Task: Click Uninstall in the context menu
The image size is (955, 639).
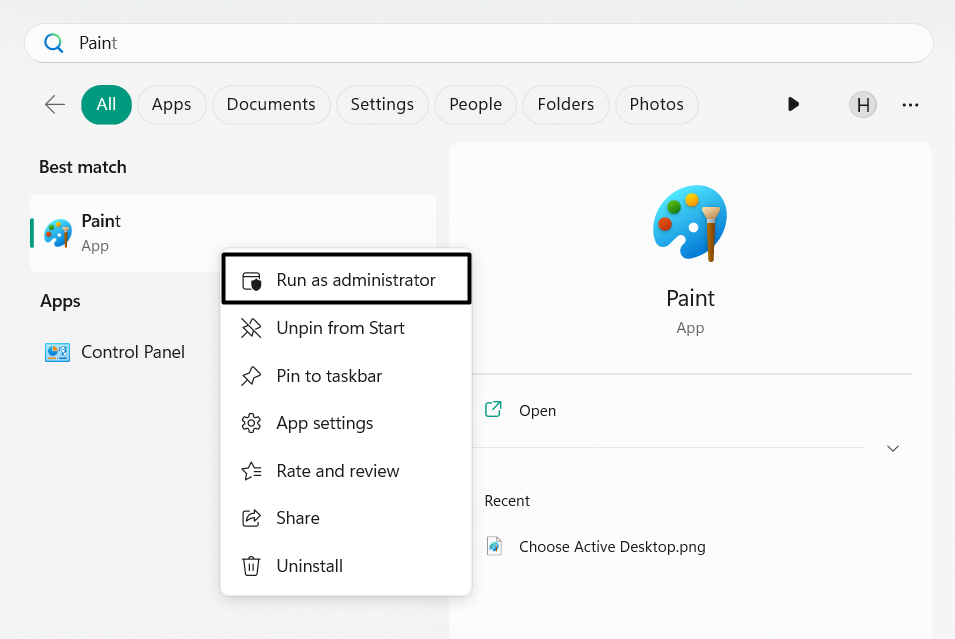Action: (x=309, y=566)
